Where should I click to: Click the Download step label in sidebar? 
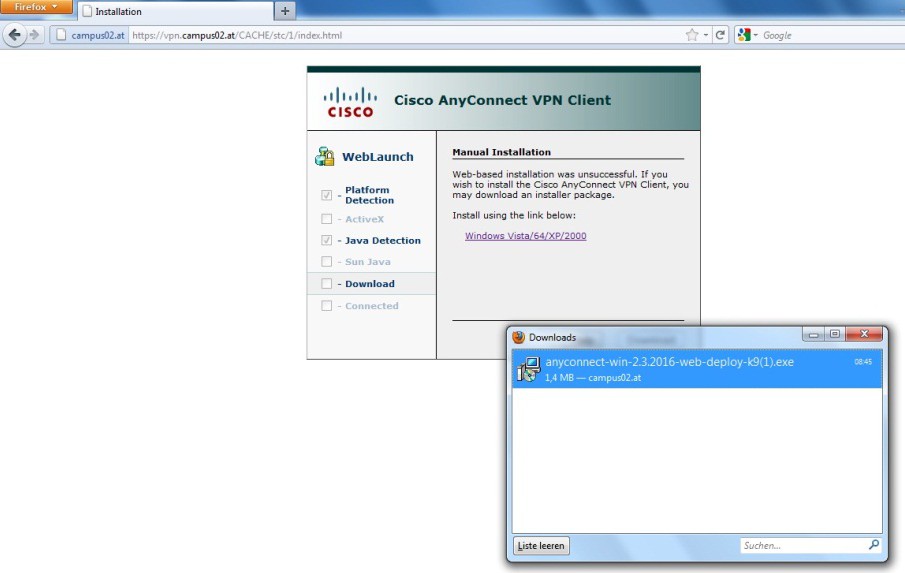[x=370, y=284]
